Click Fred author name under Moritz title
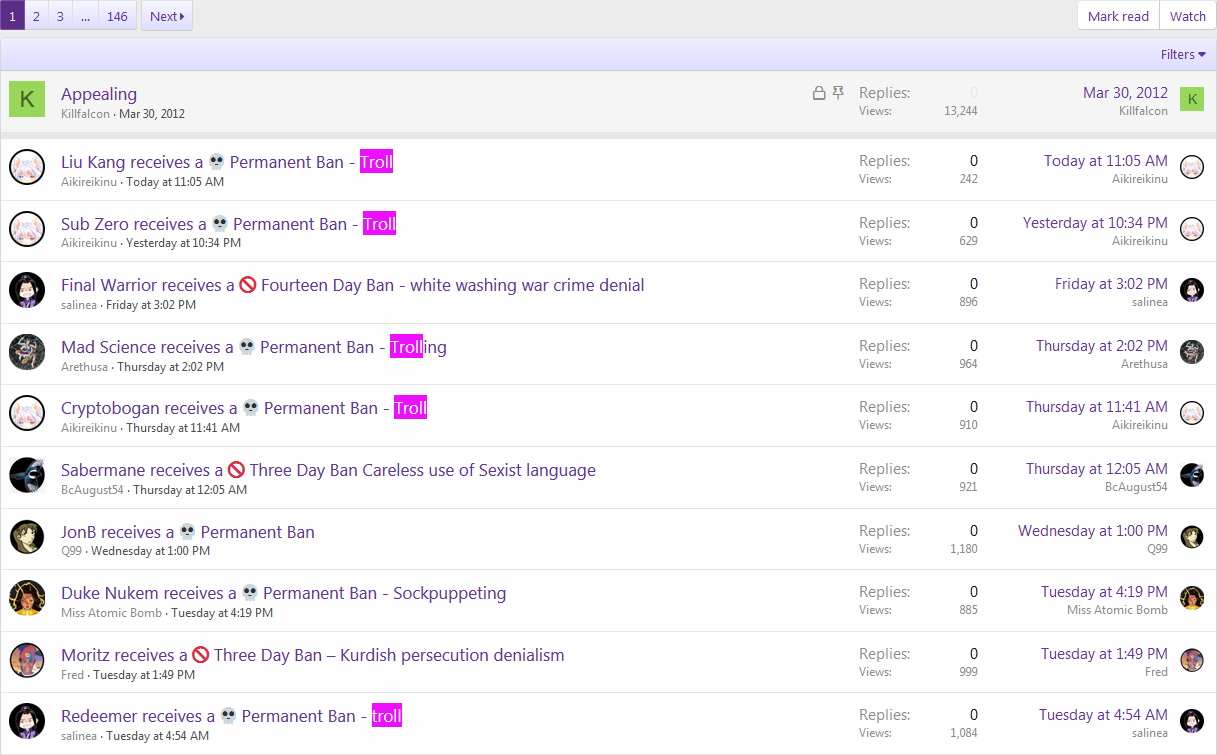 pyautogui.click(x=73, y=675)
